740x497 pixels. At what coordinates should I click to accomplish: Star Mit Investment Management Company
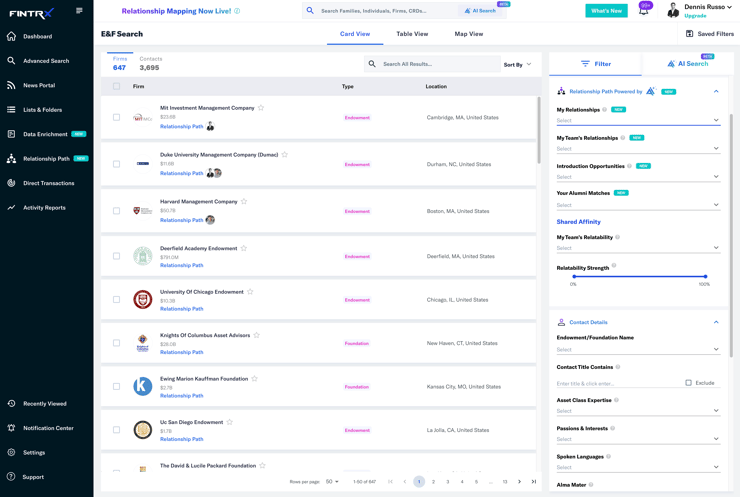(261, 108)
